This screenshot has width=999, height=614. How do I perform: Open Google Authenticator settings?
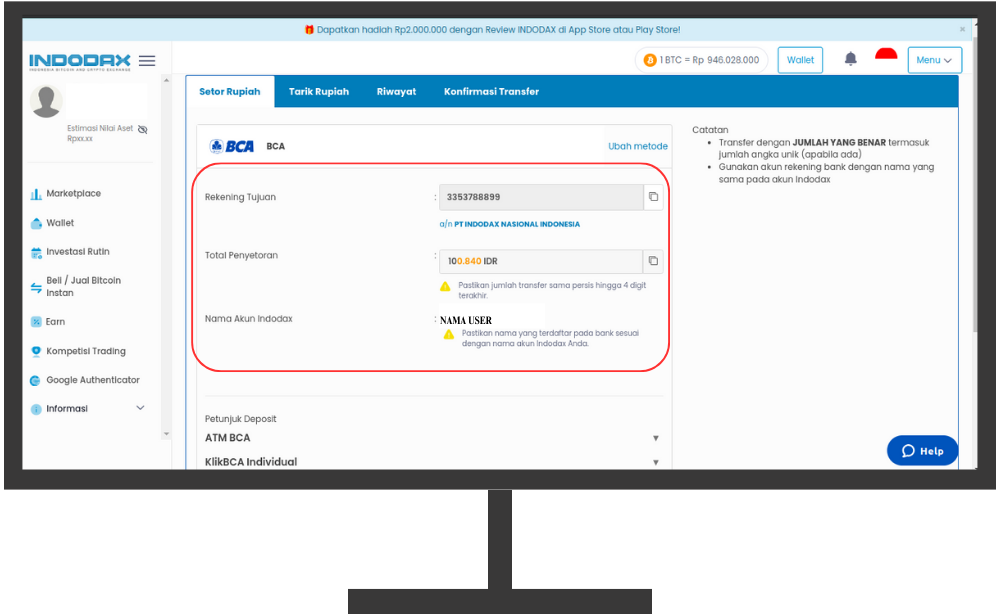pos(93,380)
